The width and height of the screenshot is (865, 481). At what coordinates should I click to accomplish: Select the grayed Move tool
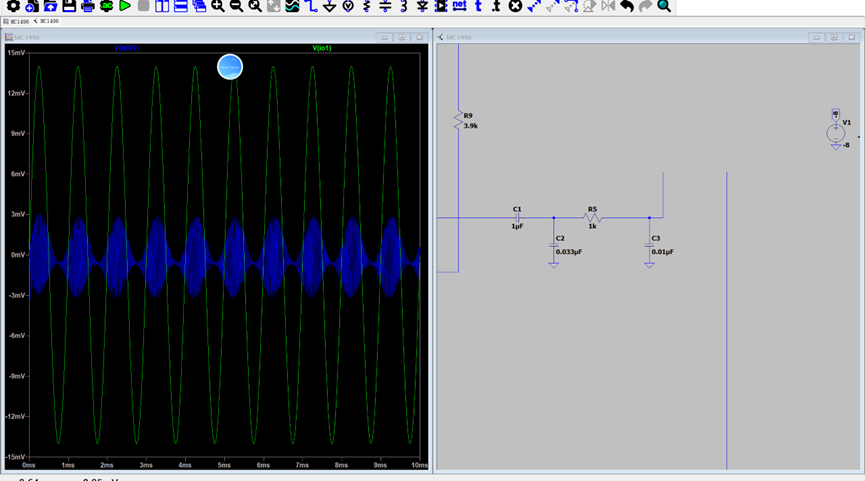(553, 6)
